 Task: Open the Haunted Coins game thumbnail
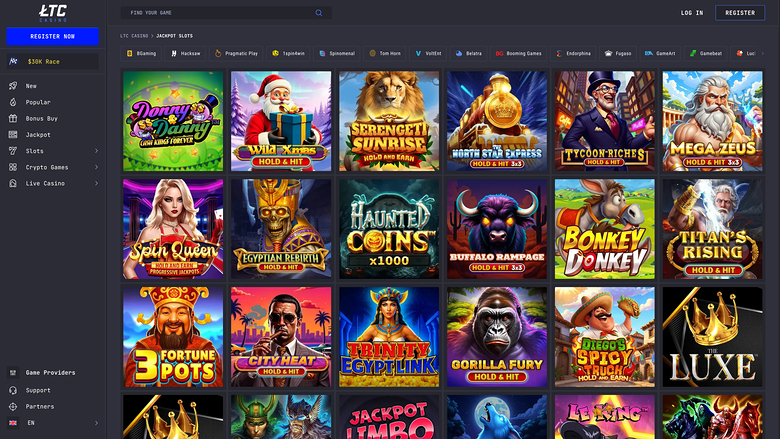pos(389,229)
